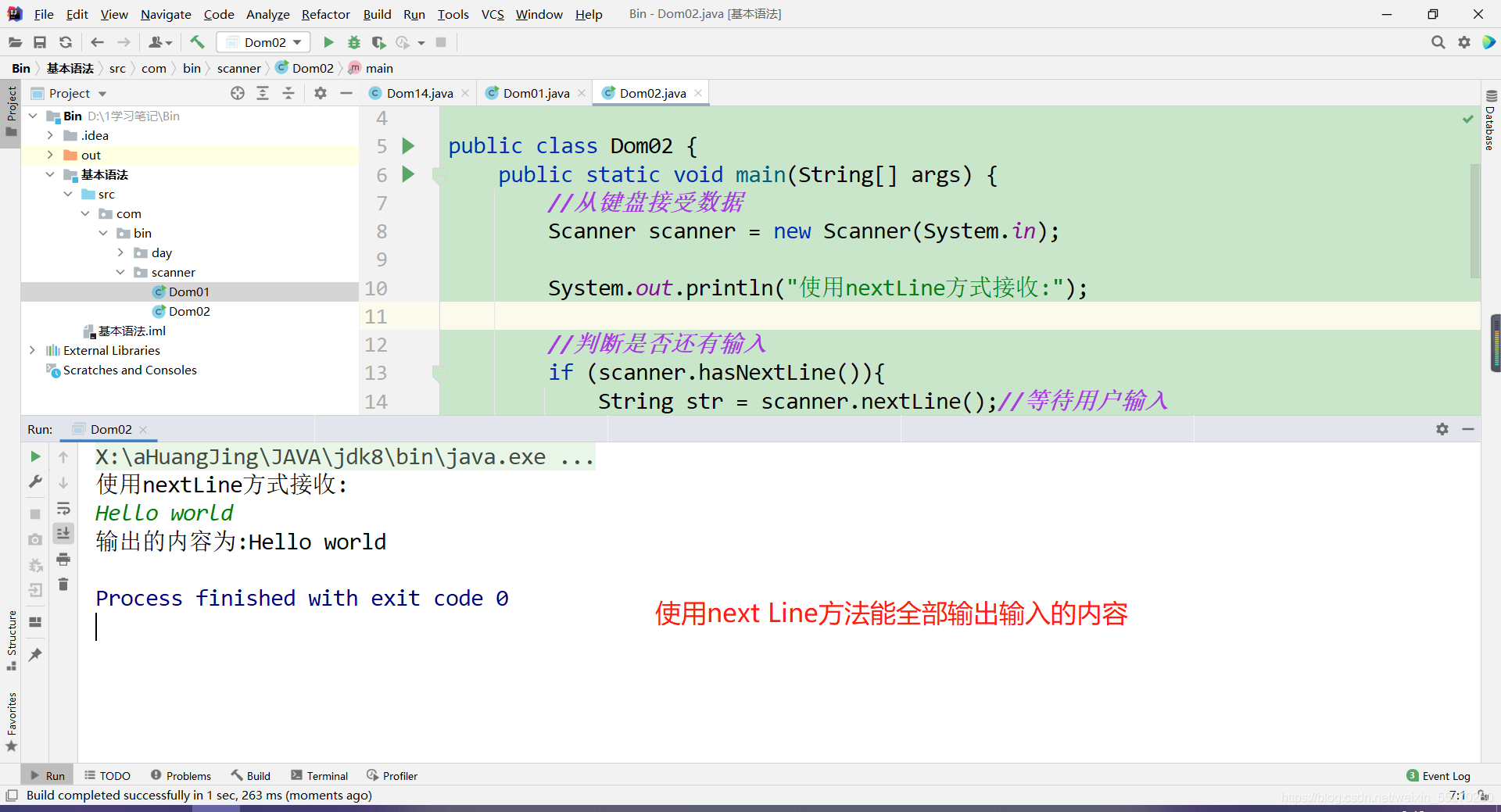Viewport: 1501px width, 812px height.
Task: Print the console output icon
Action: (63, 559)
